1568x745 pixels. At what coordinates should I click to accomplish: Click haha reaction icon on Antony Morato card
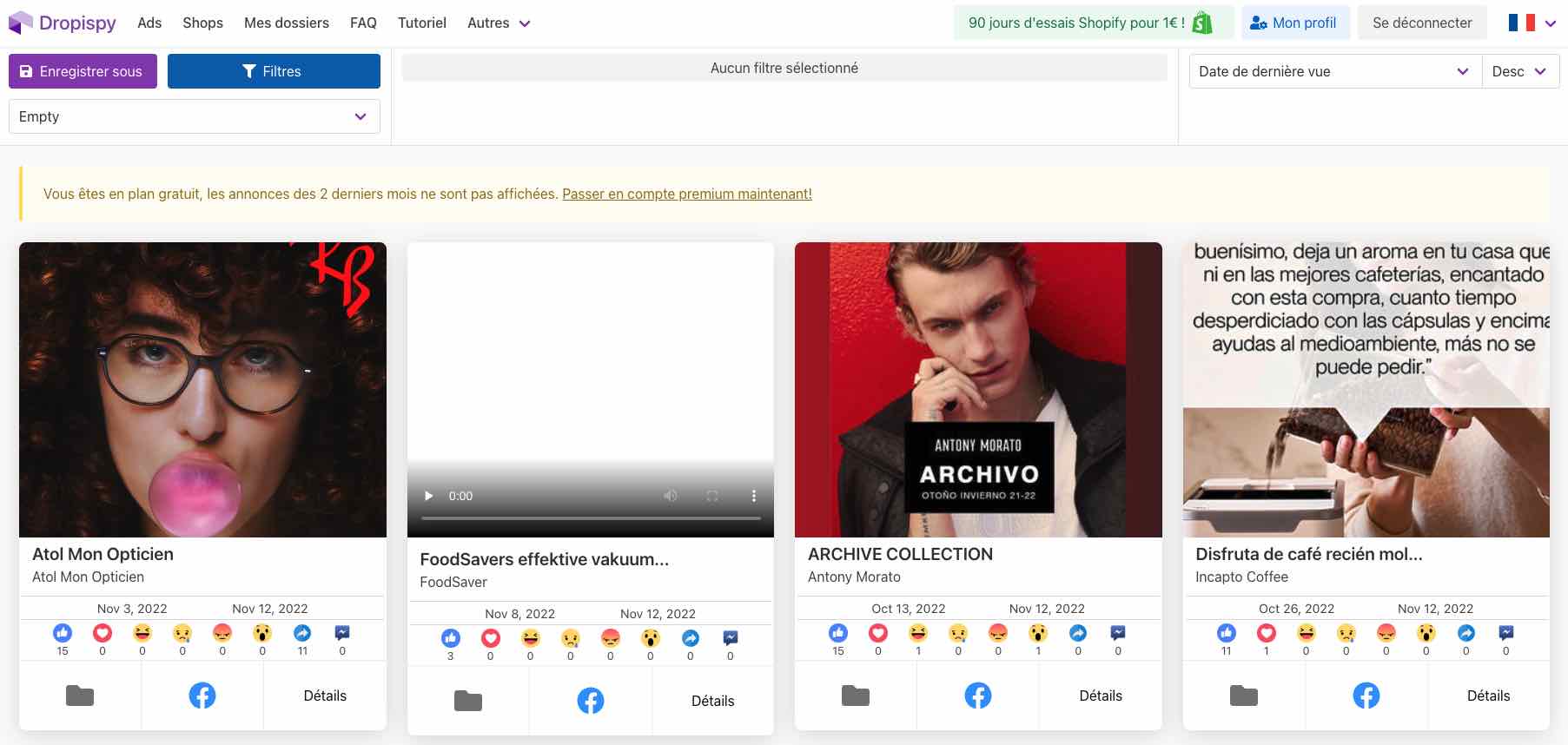point(918,633)
